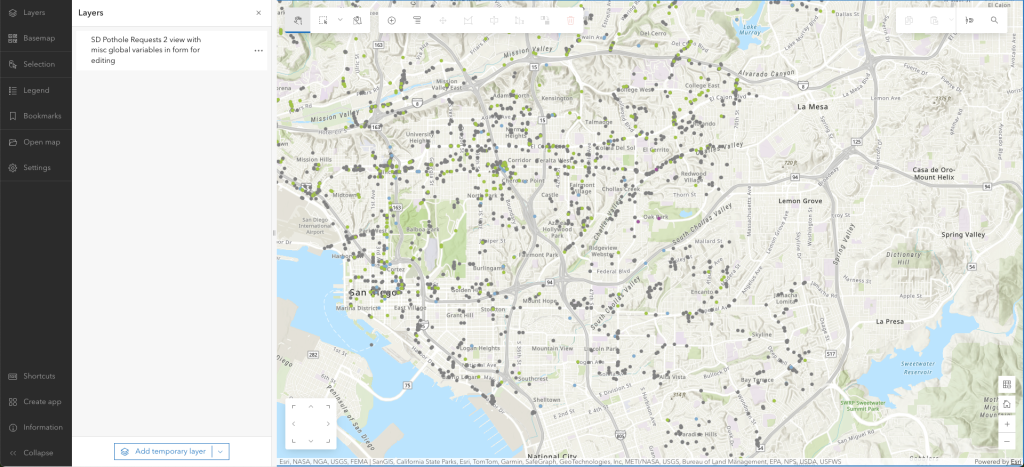
Task: Zoom in on the map
Action: point(1006,423)
